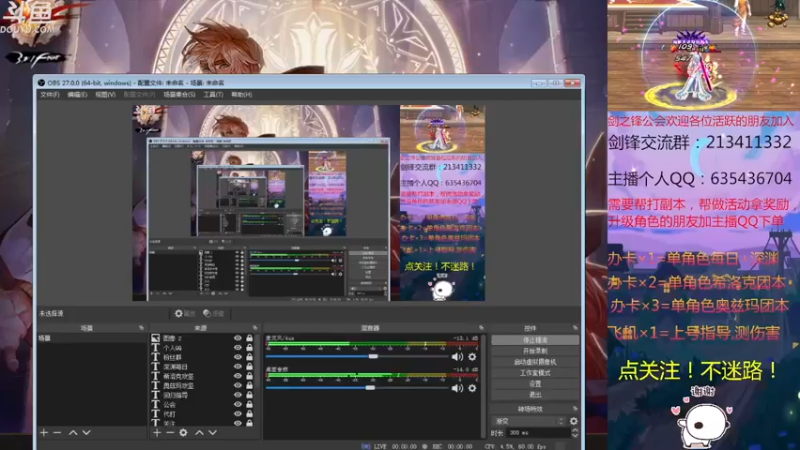Lock toggle for 公会 source
Image resolution: width=800 pixels, height=450 pixels.
(x=249, y=404)
